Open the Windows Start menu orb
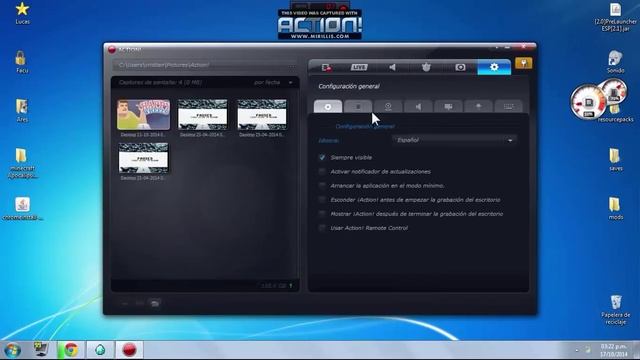The image size is (640, 360). [12, 350]
